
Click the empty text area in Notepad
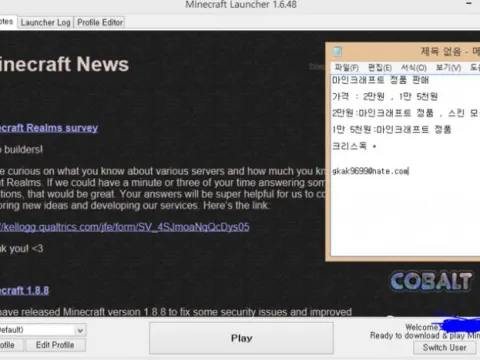pyautogui.click(x=405, y=217)
